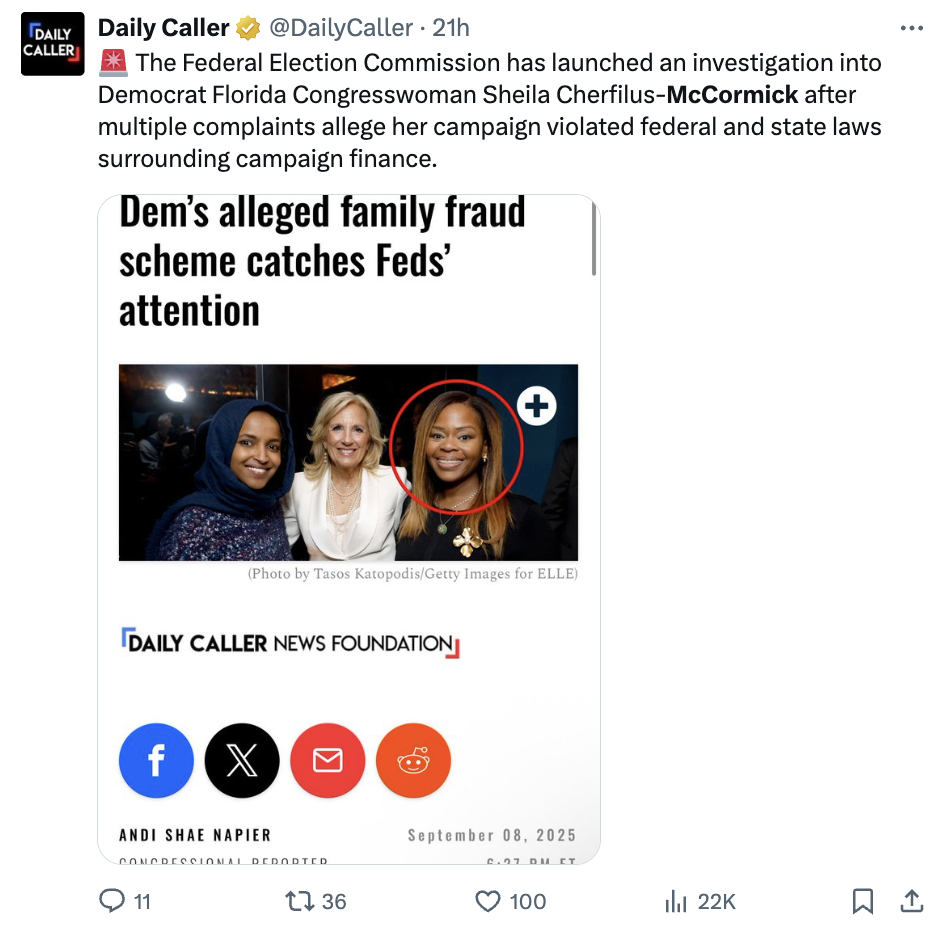This screenshot has width=950, height=932.
Task: Click the gold verified badge
Action: (x=248, y=29)
